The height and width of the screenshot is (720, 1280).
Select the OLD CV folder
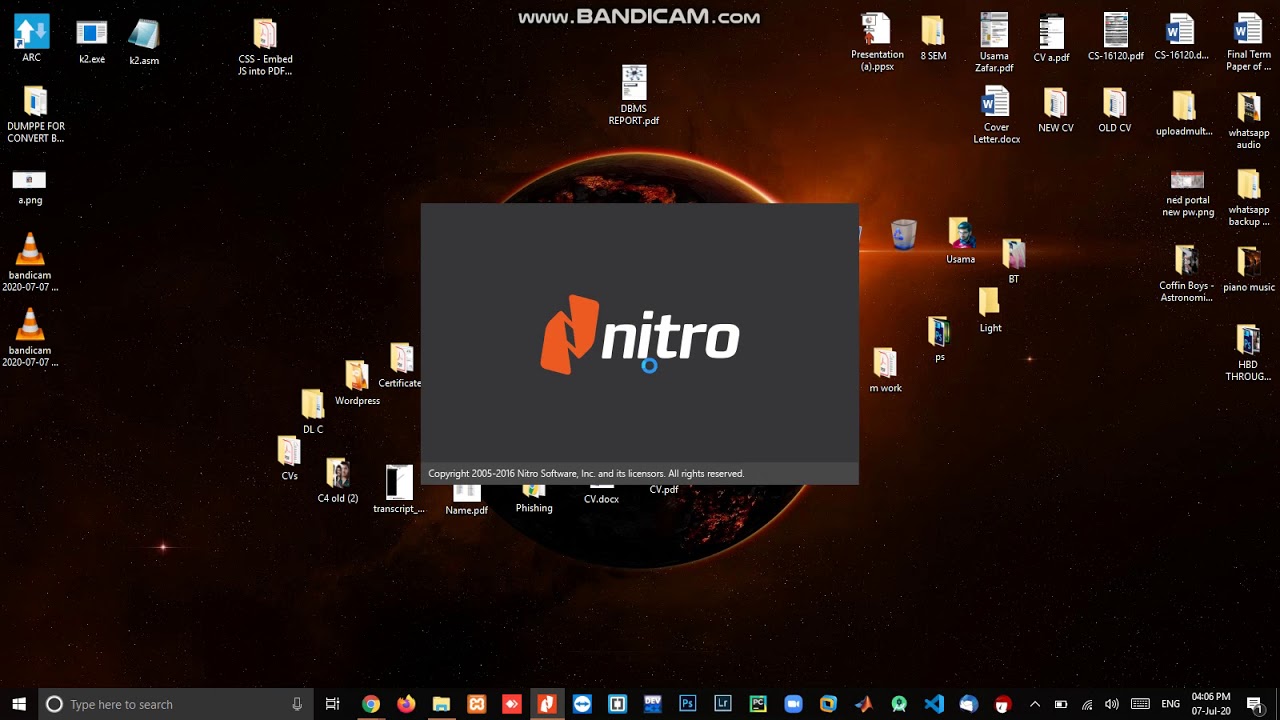tap(1115, 111)
